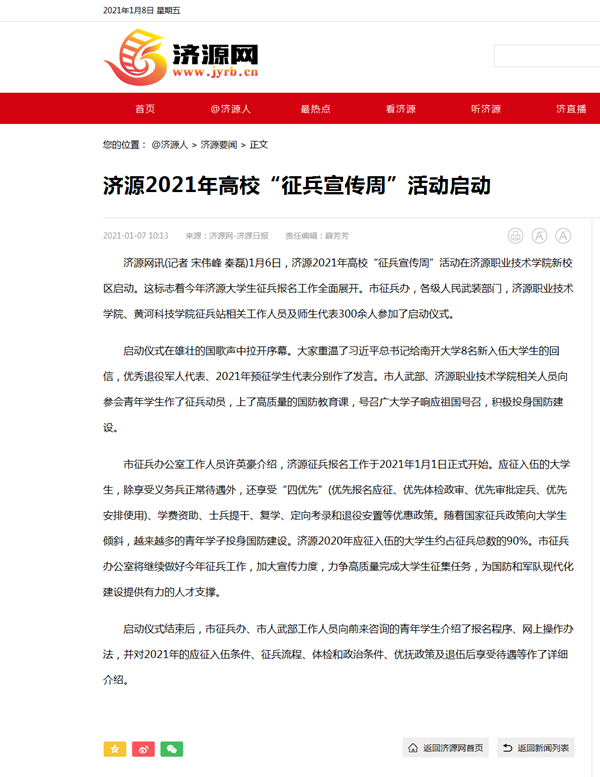Share article to QQ Zone star icon
Viewport: 600px width, 777px height.
click(x=115, y=748)
